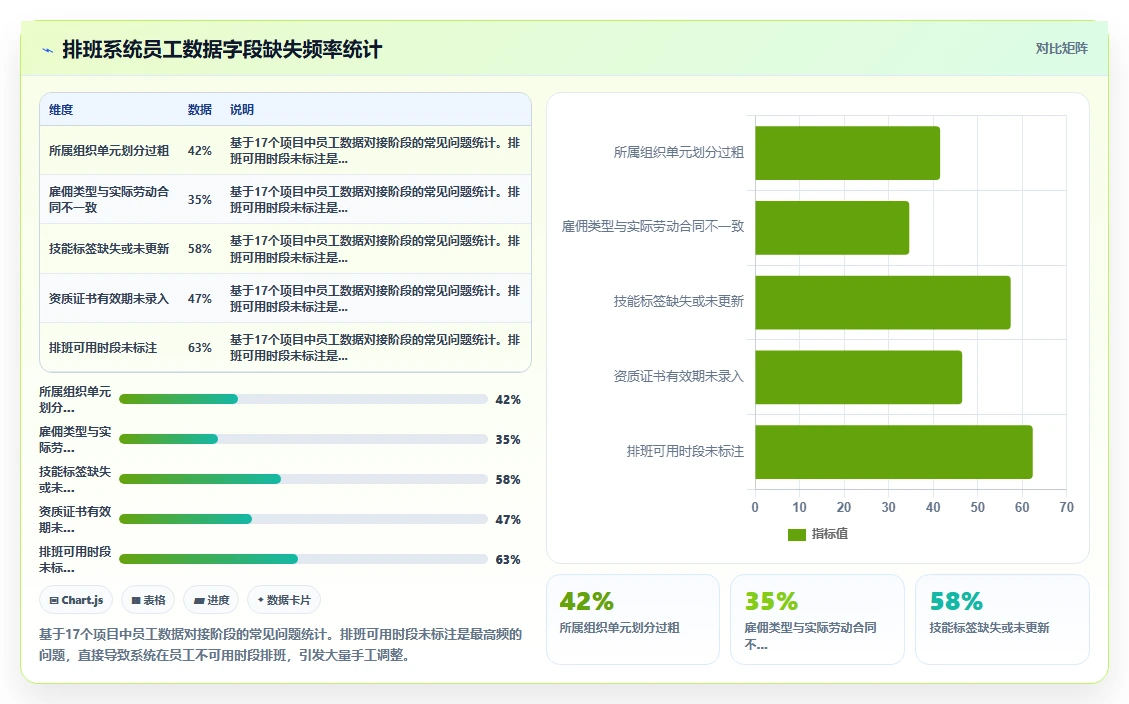Image resolution: width=1129 pixels, height=704 pixels.
Task: Click description text in 技能标签缺失或未更新 row
Action: pyautogui.click(x=374, y=248)
